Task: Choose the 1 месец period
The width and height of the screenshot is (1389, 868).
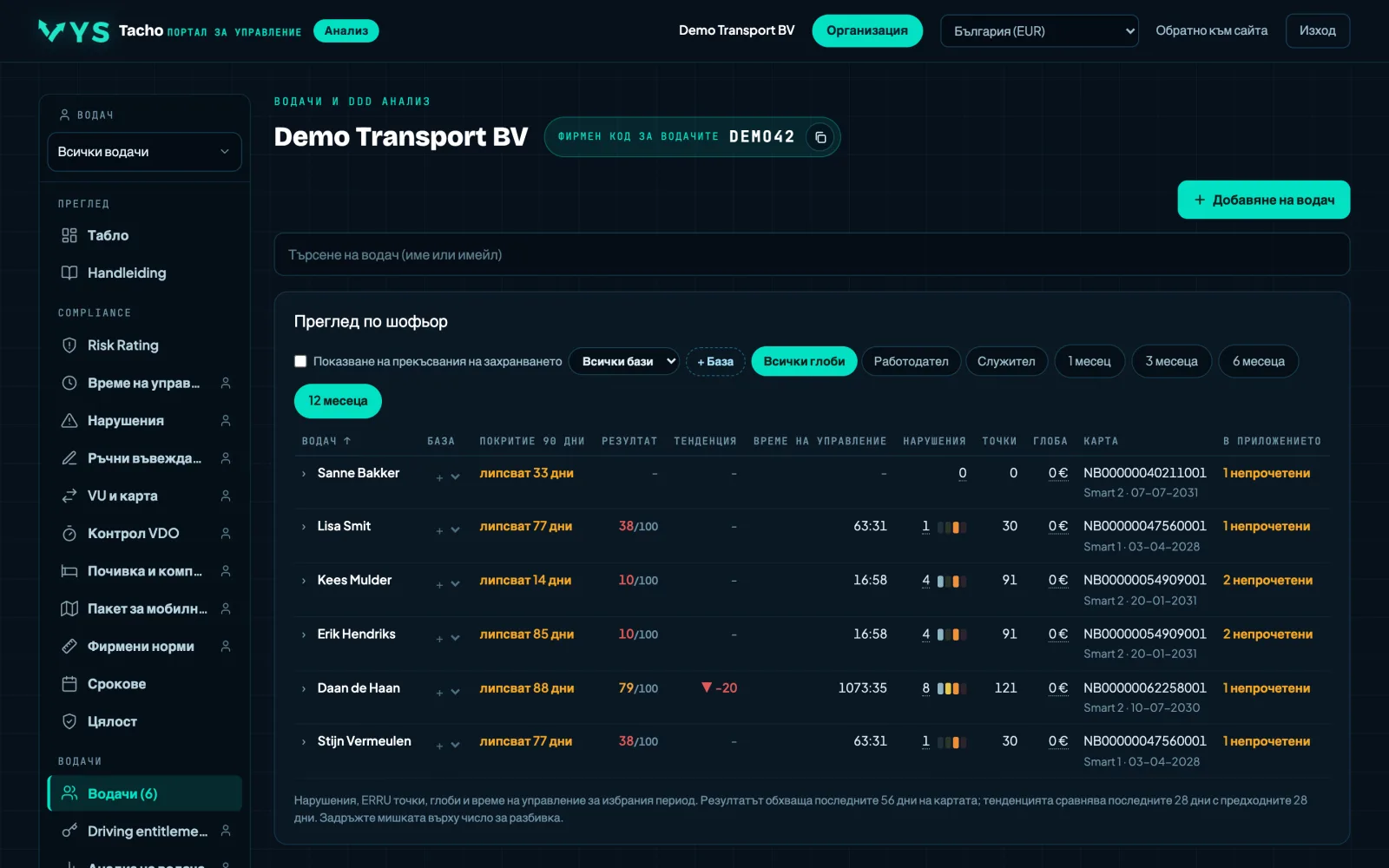Action: [x=1089, y=361]
